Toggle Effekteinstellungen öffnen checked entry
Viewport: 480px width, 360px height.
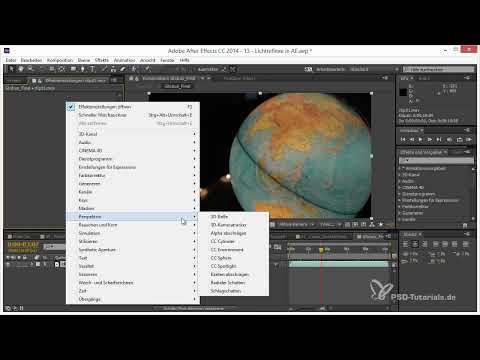132,107
